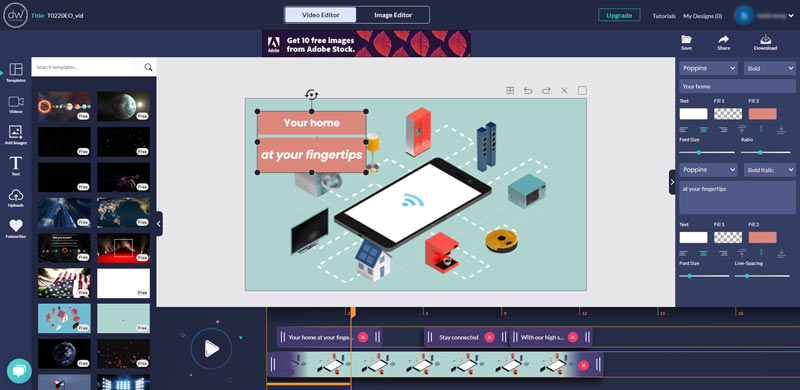Viewport: 800px width, 390px height.
Task: Edit the 'Your home' text field
Action: tap(737, 86)
